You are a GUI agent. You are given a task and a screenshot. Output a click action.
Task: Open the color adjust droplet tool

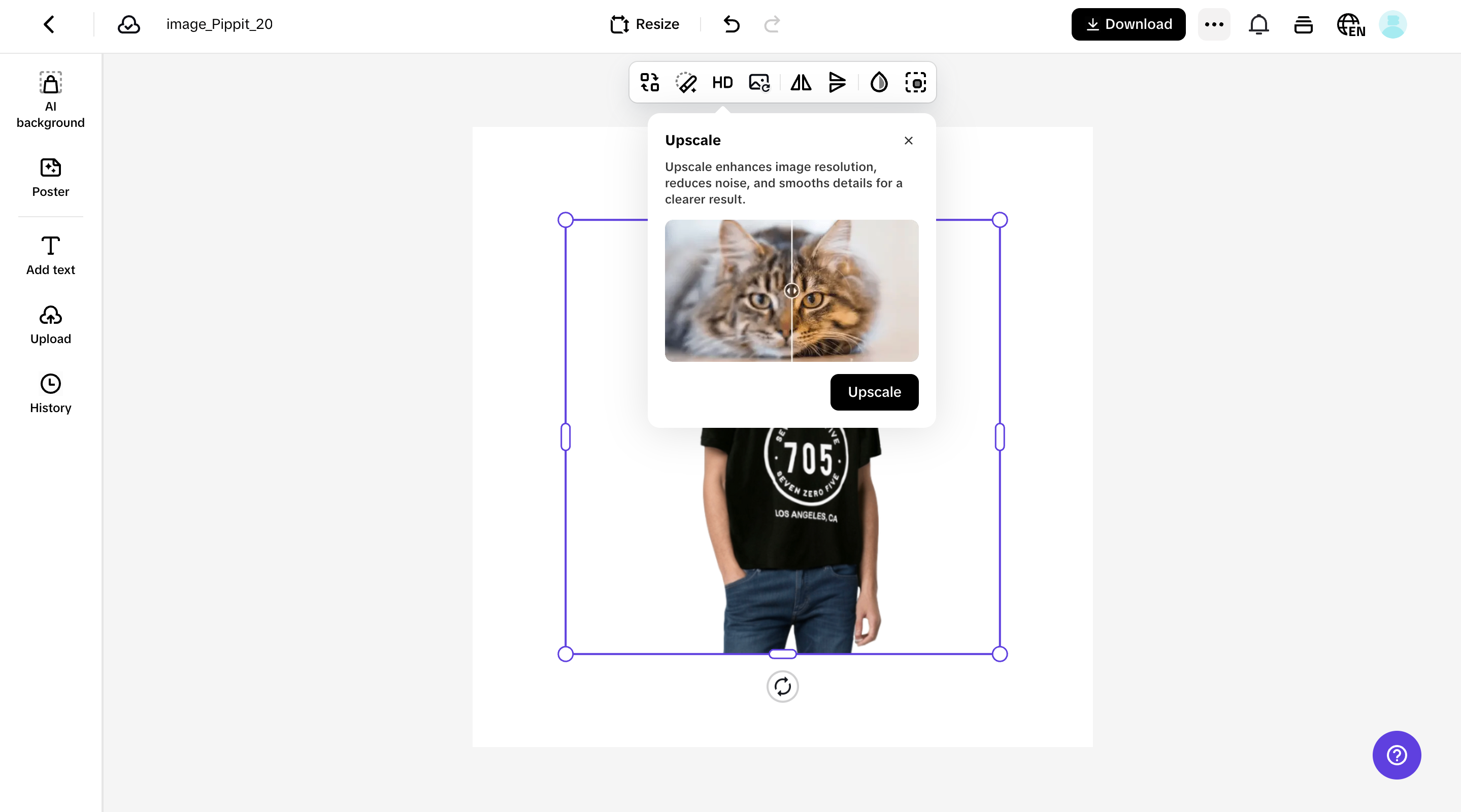[879, 82]
